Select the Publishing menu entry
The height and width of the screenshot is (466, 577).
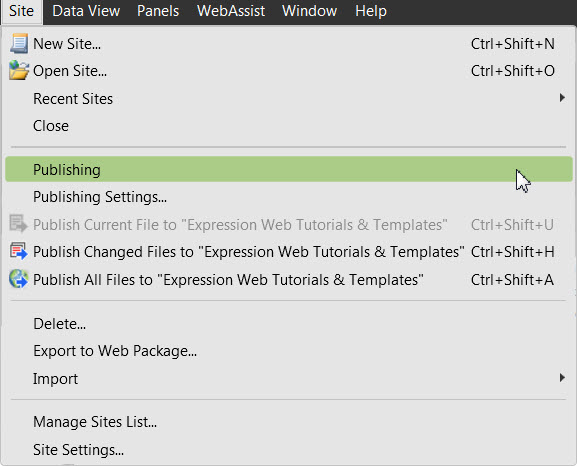pos(289,169)
